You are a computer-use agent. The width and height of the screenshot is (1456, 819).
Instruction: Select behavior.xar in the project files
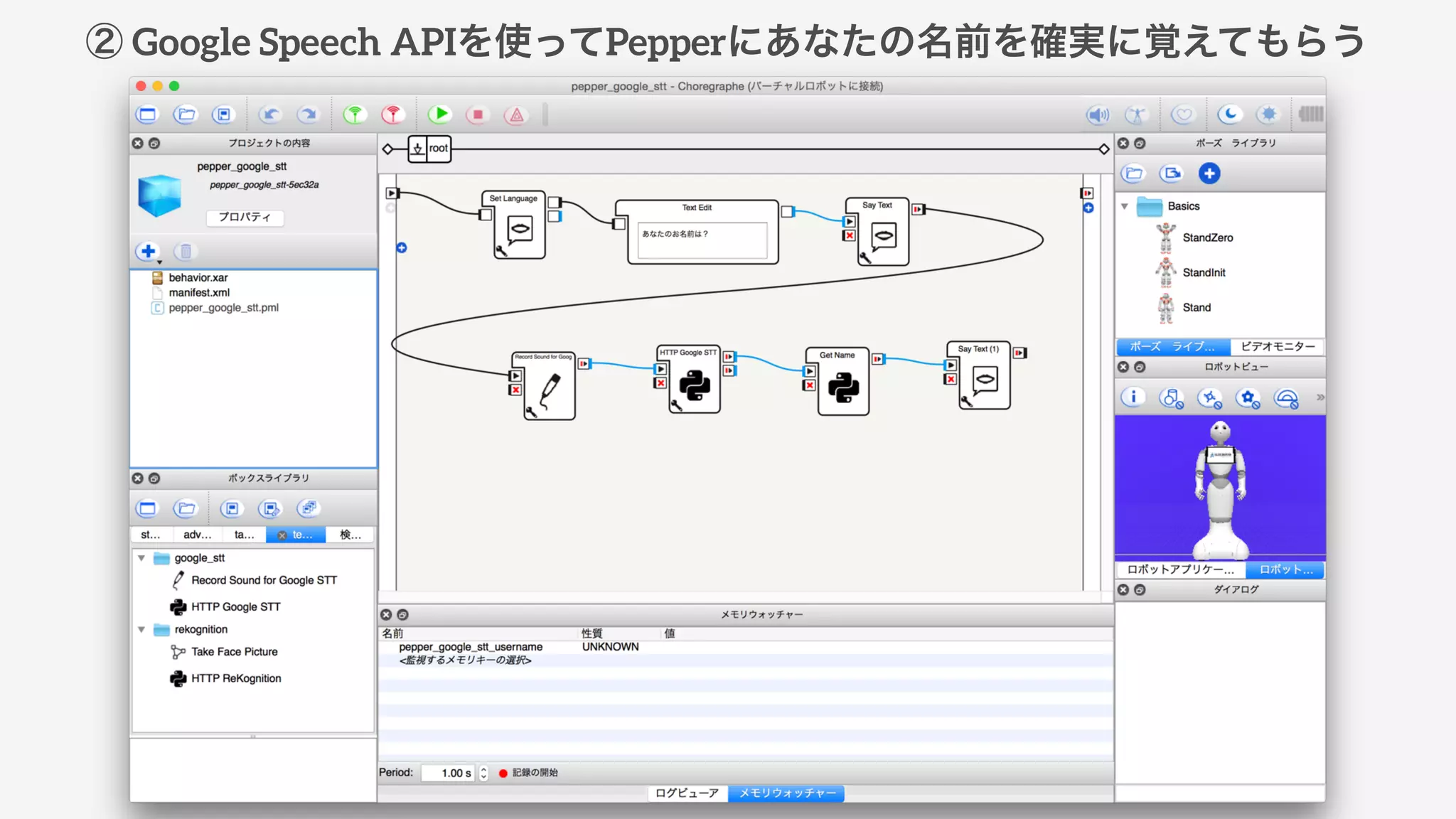[198, 278]
